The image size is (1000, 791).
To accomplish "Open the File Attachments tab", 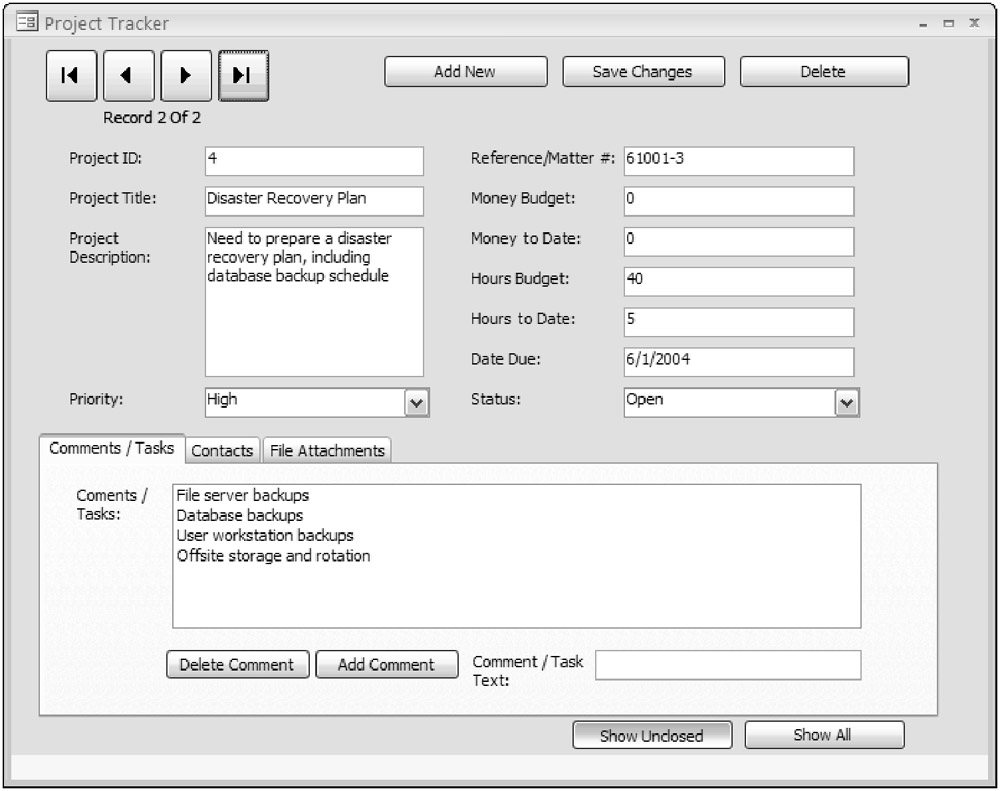I will click(327, 451).
